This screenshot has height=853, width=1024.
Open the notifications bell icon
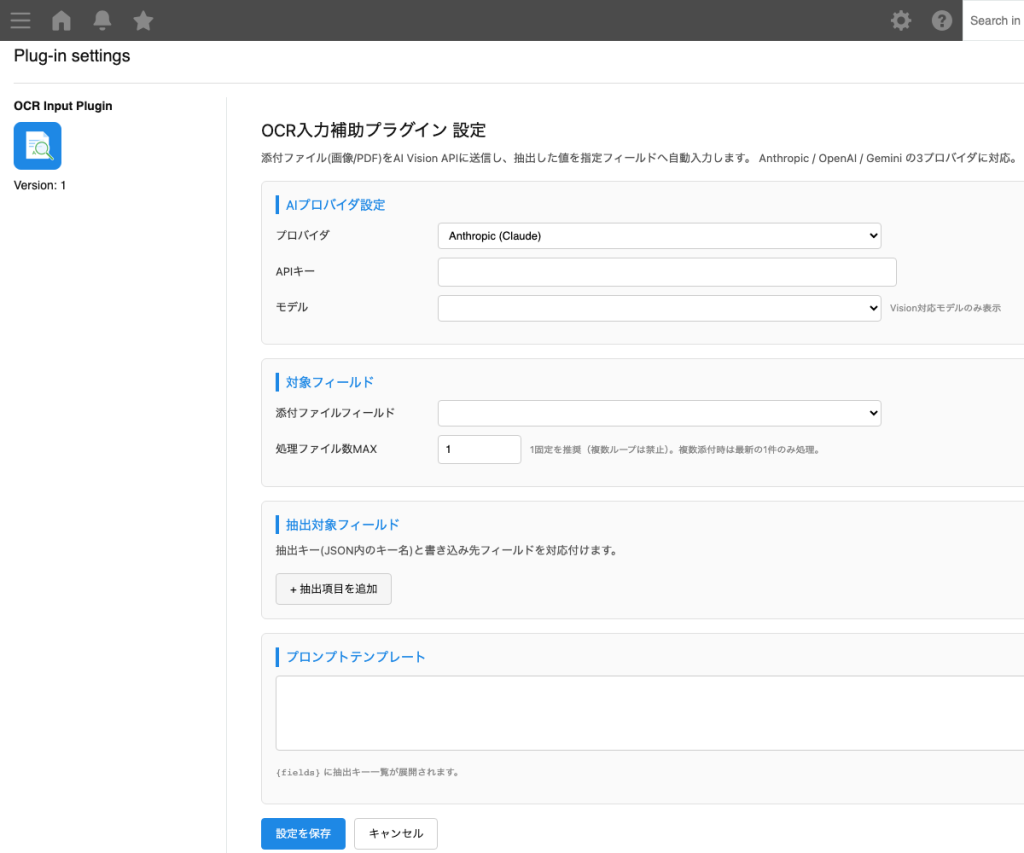[102, 20]
